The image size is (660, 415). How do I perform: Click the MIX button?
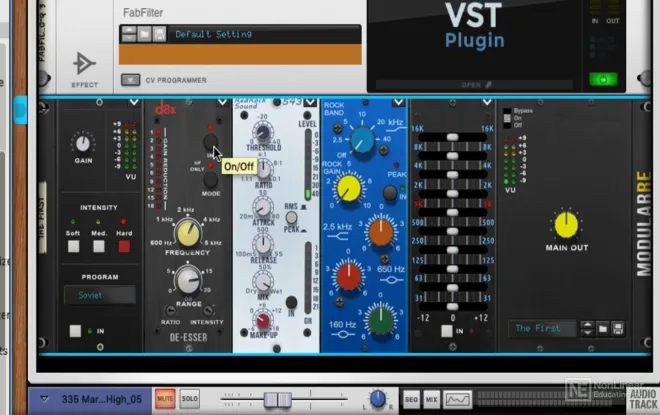(x=431, y=399)
